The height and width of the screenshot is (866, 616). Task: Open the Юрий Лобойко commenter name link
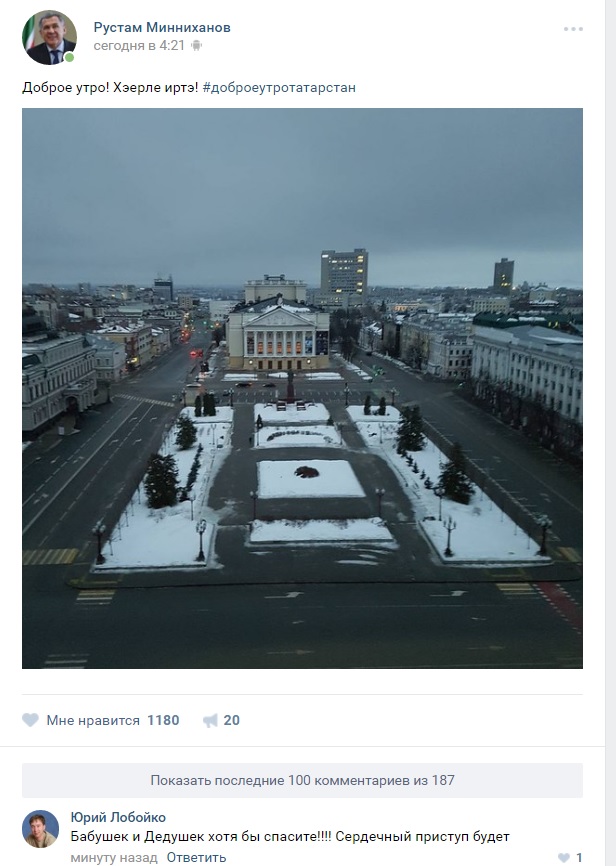click(118, 817)
